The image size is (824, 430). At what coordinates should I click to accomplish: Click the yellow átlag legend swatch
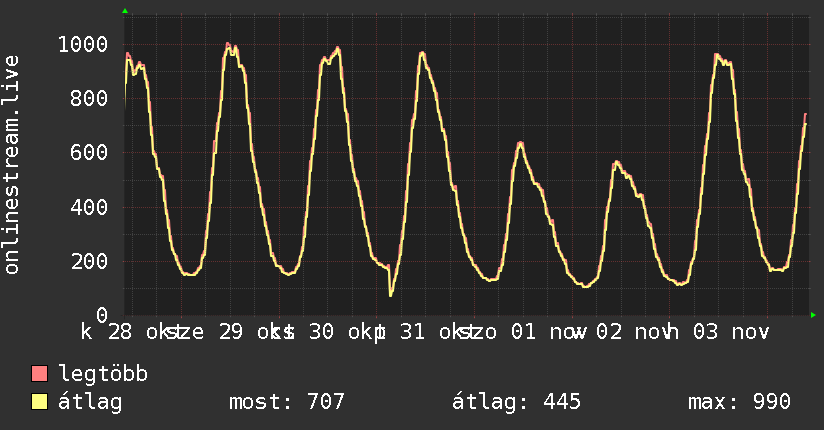click(39, 402)
